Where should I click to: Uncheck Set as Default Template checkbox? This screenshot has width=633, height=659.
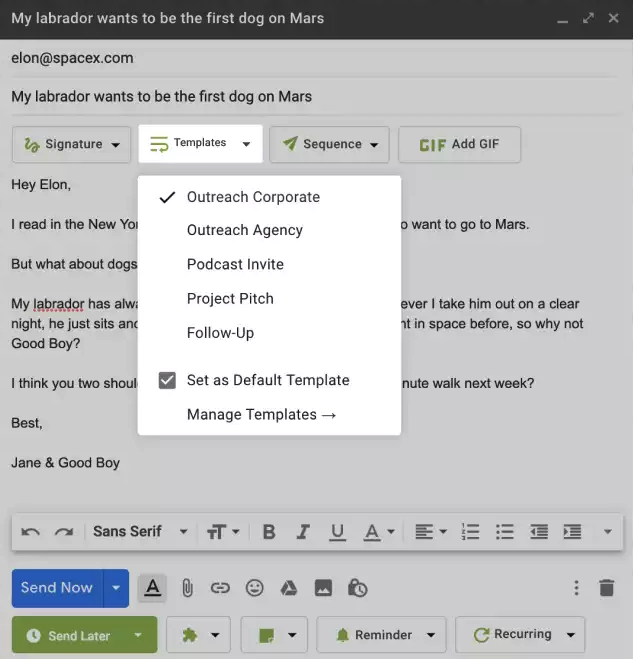tap(167, 380)
